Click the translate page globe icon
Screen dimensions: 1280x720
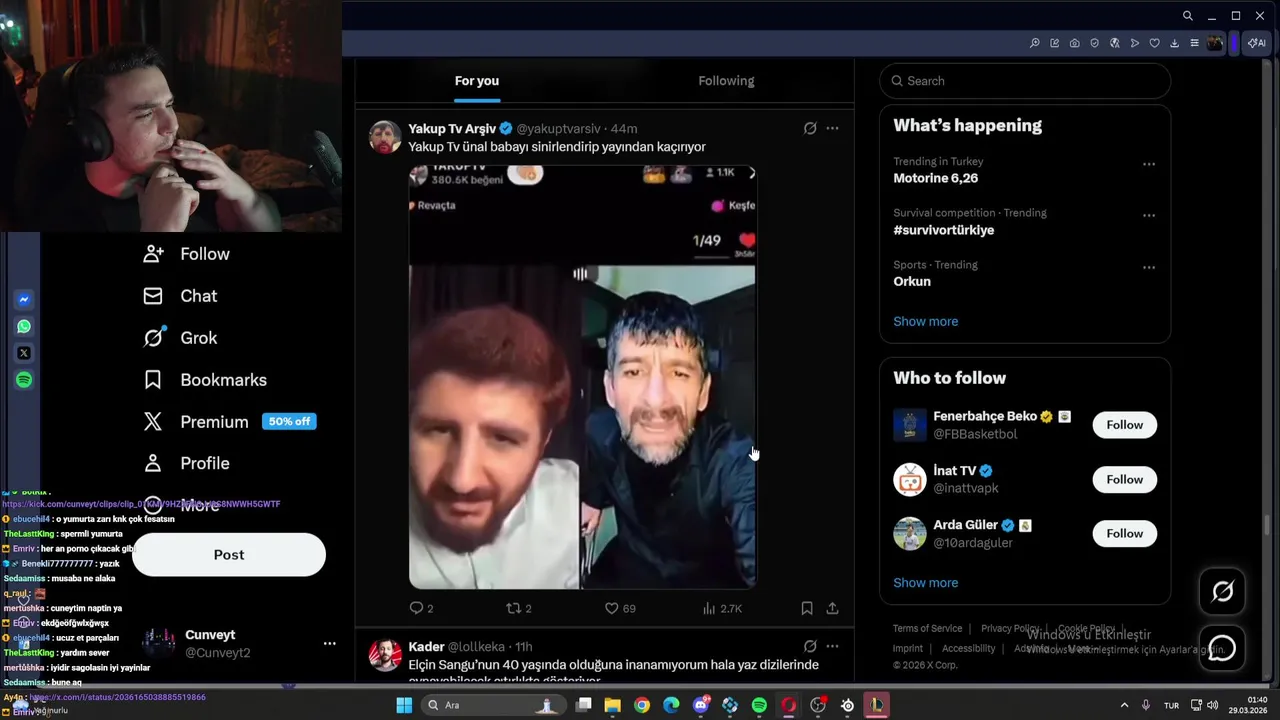[1114, 43]
